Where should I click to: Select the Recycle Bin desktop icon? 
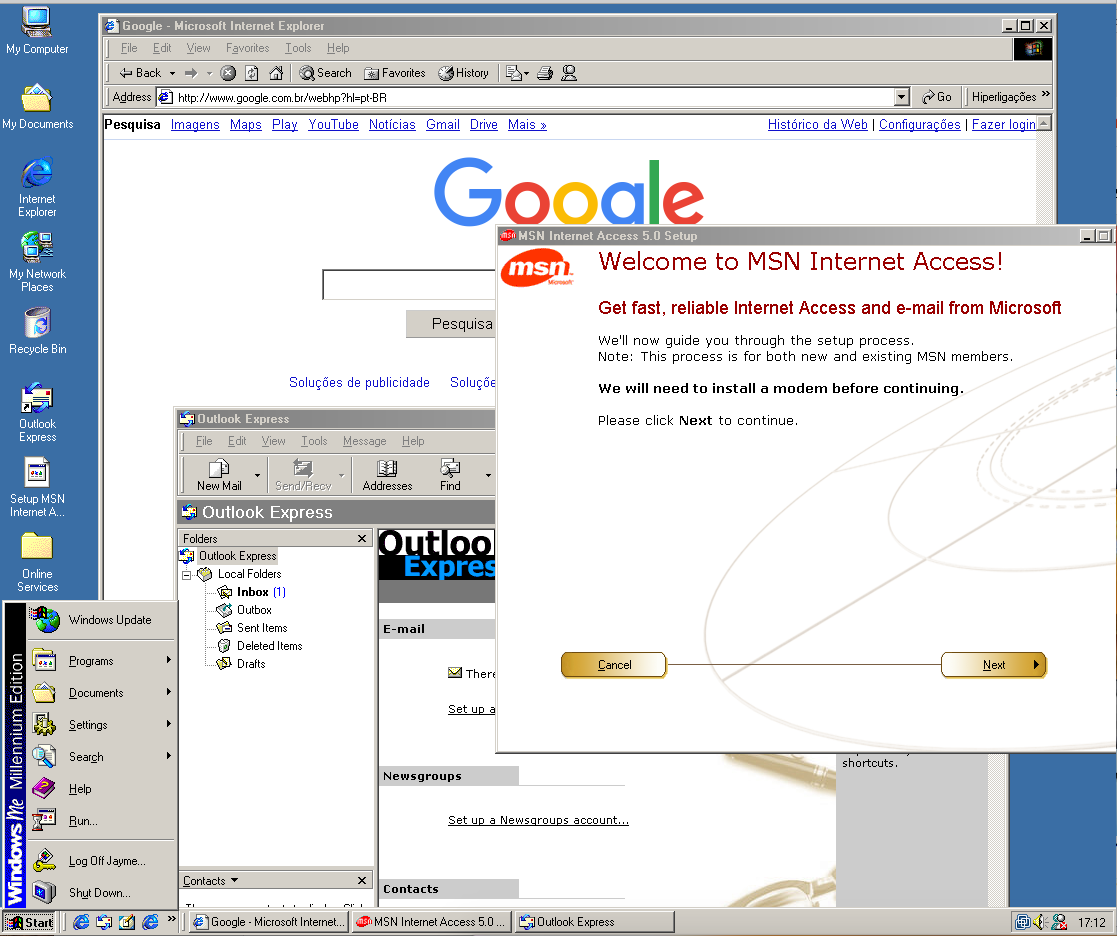coord(37,330)
